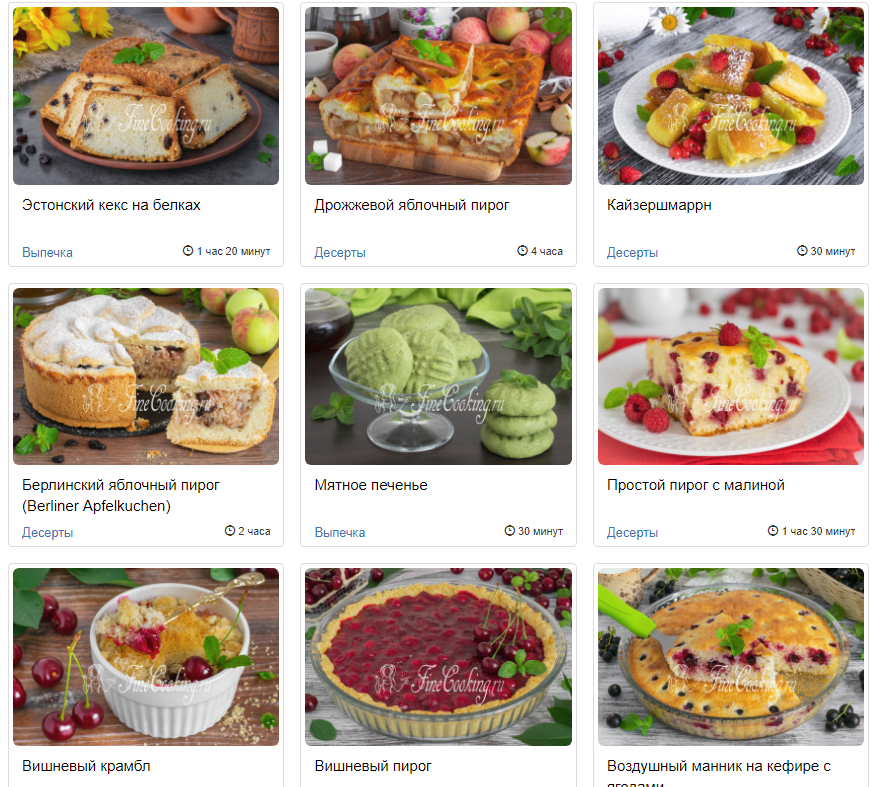The width and height of the screenshot is (873, 787).
Task: Open Простой пирог с малиной title
Action: click(x=695, y=485)
